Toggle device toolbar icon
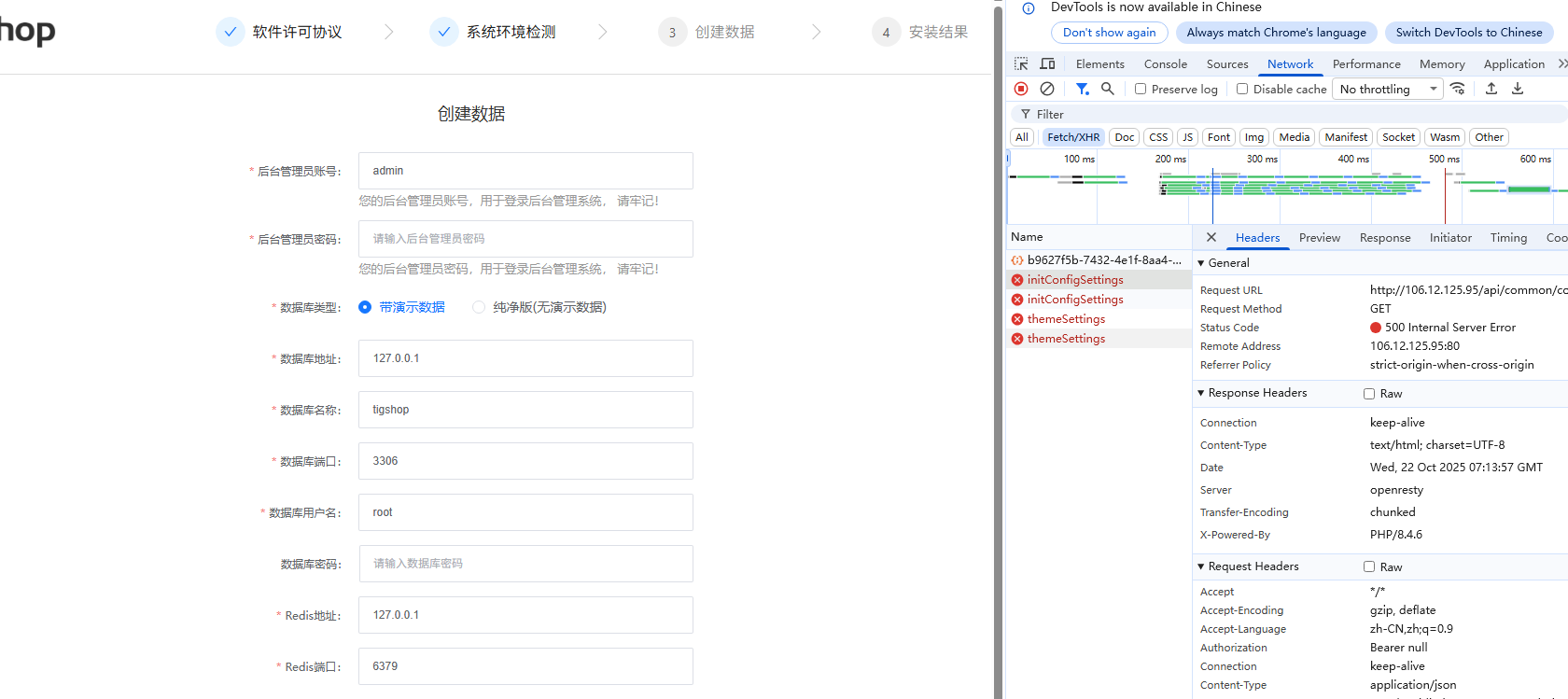The height and width of the screenshot is (699, 1568). click(x=1047, y=63)
